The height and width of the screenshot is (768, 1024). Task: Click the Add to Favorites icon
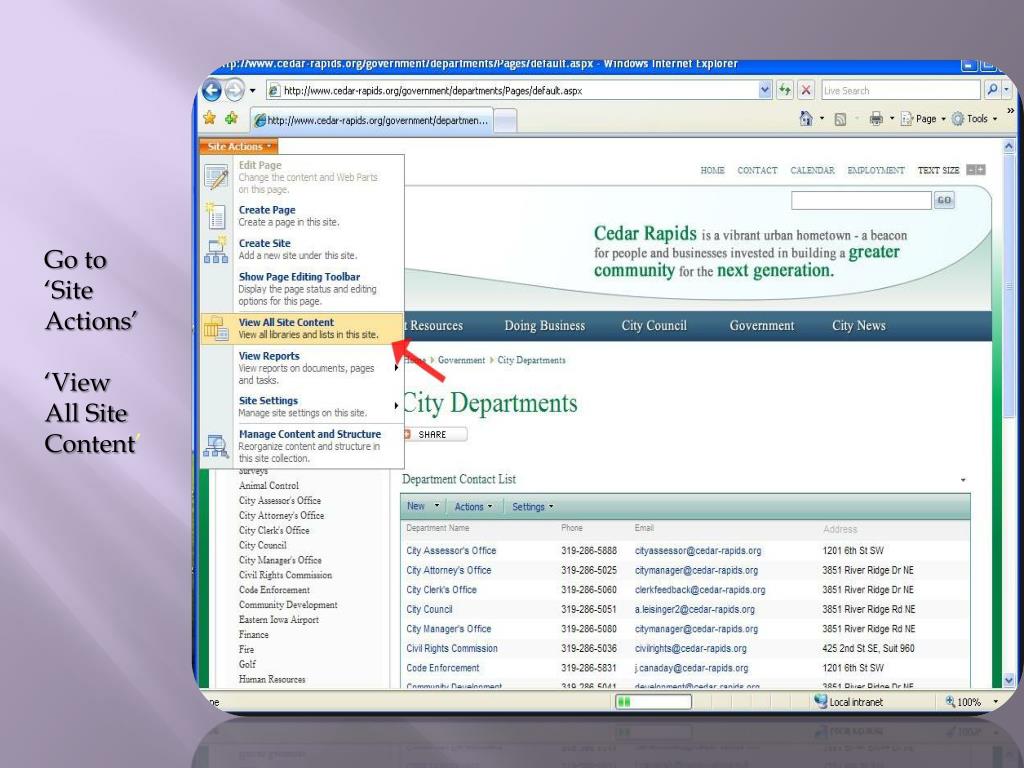[231, 118]
